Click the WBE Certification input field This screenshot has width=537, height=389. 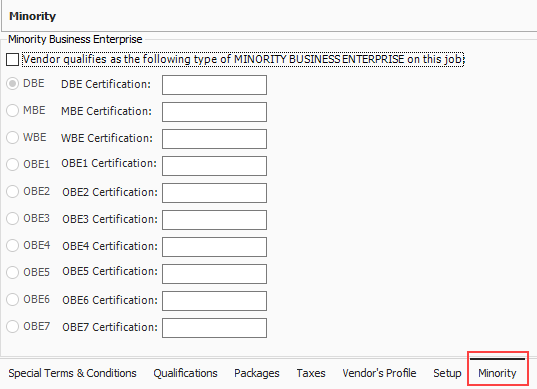click(214, 139)
